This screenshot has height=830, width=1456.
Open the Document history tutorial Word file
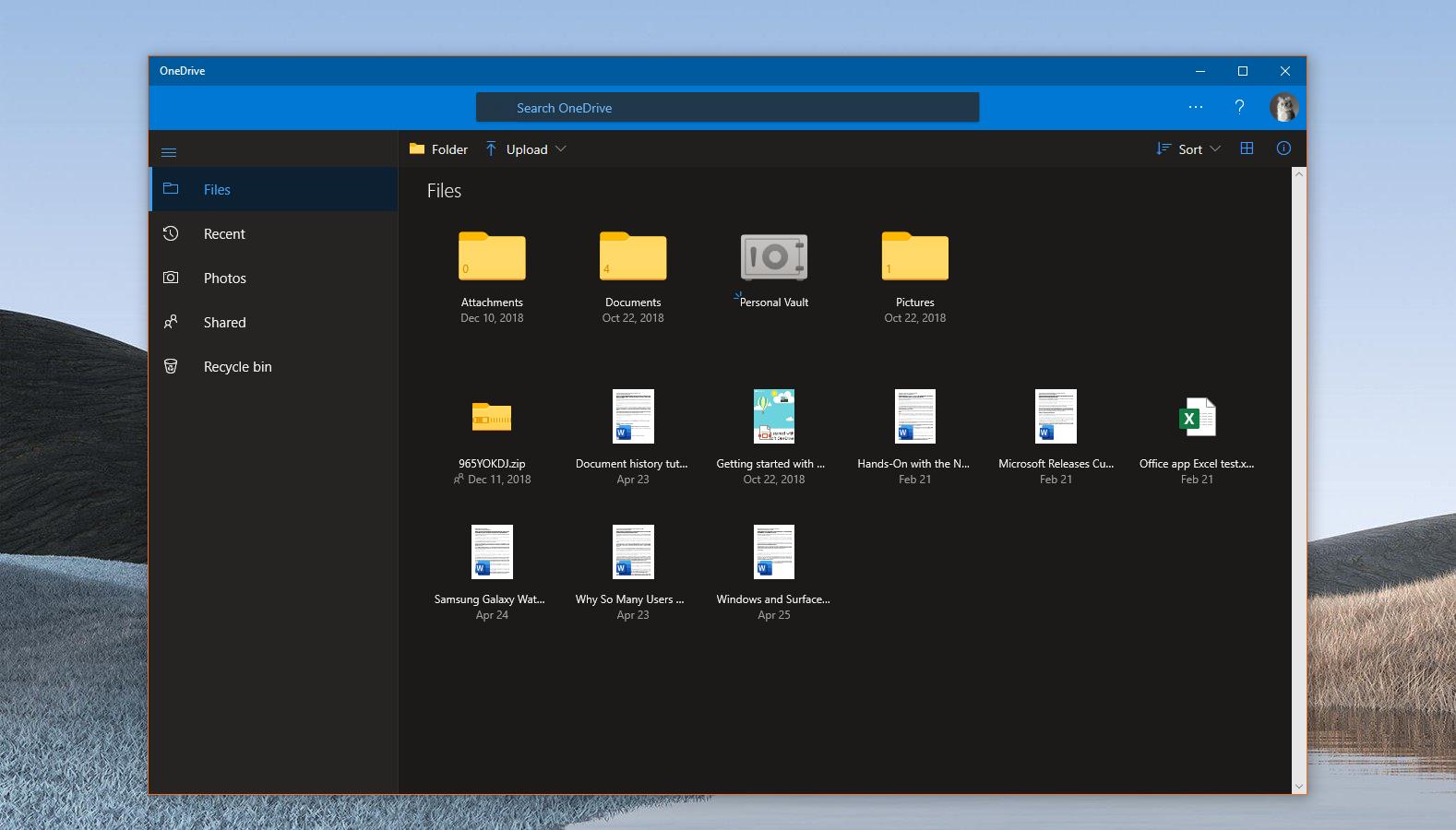(x=633, y=416)
